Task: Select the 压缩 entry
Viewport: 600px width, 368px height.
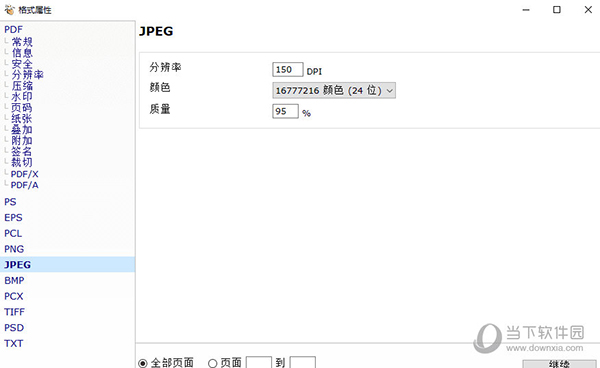Action: click(22, 86)
